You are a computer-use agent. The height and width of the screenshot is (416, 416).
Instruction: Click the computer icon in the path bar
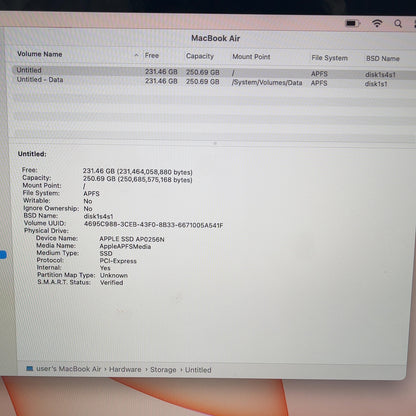pos(30,368)
